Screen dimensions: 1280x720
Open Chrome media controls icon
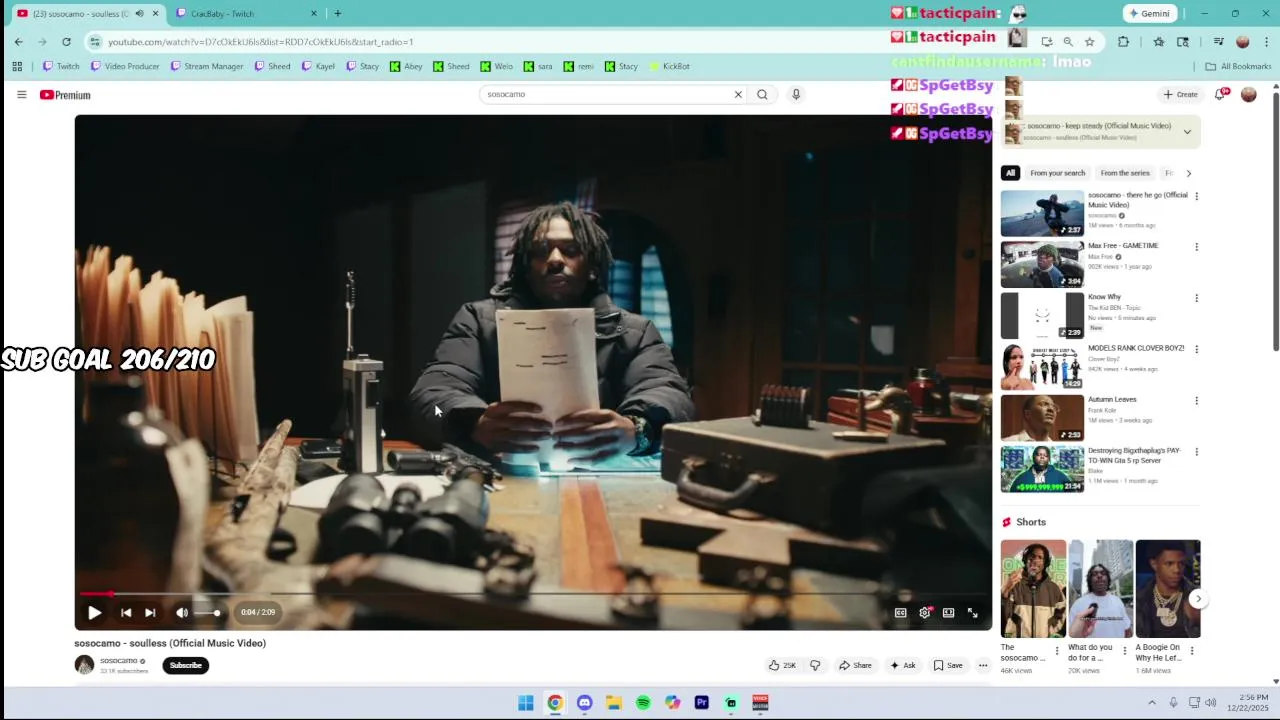tap(1218, 41)
